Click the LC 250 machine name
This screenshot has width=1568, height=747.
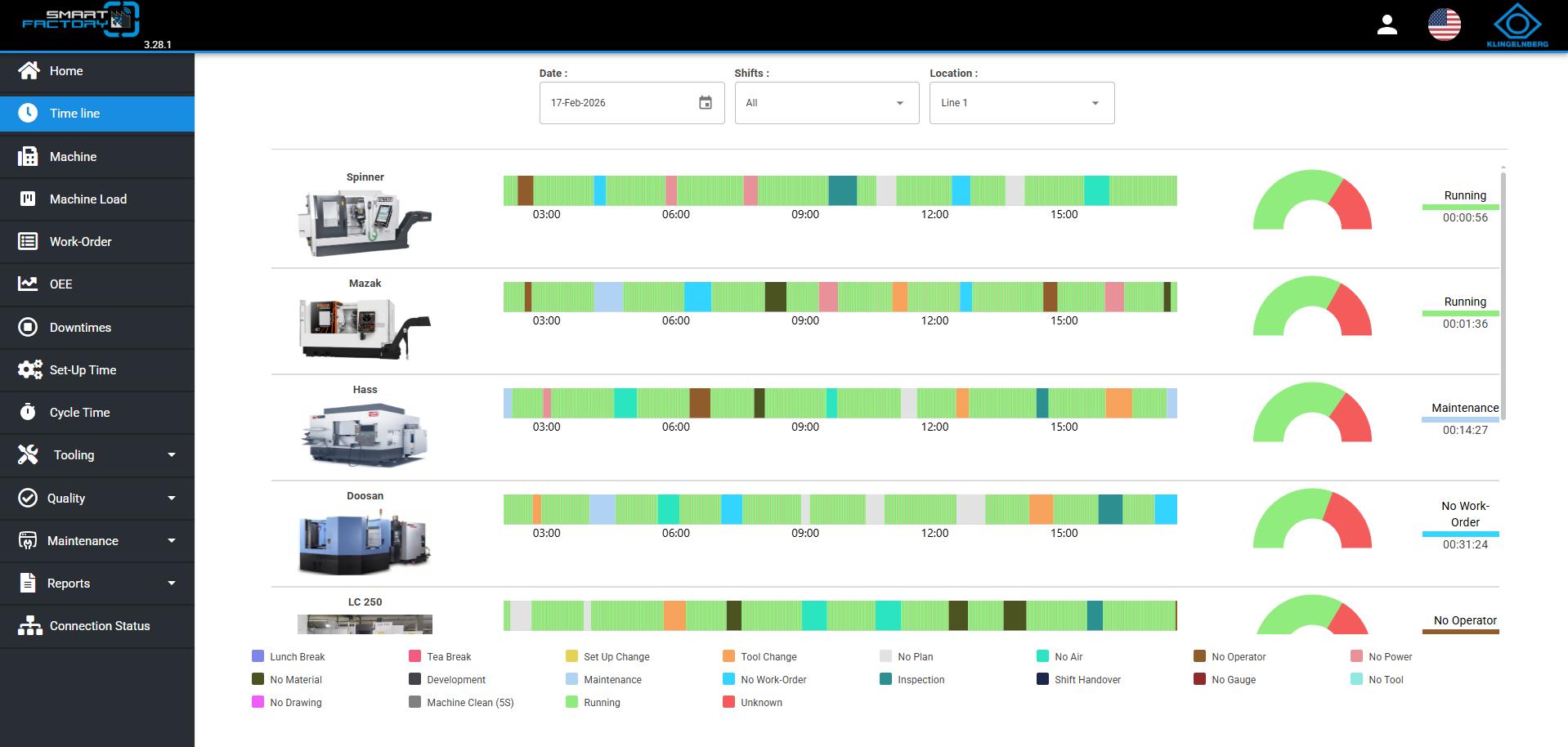click(x=365, y=602)
